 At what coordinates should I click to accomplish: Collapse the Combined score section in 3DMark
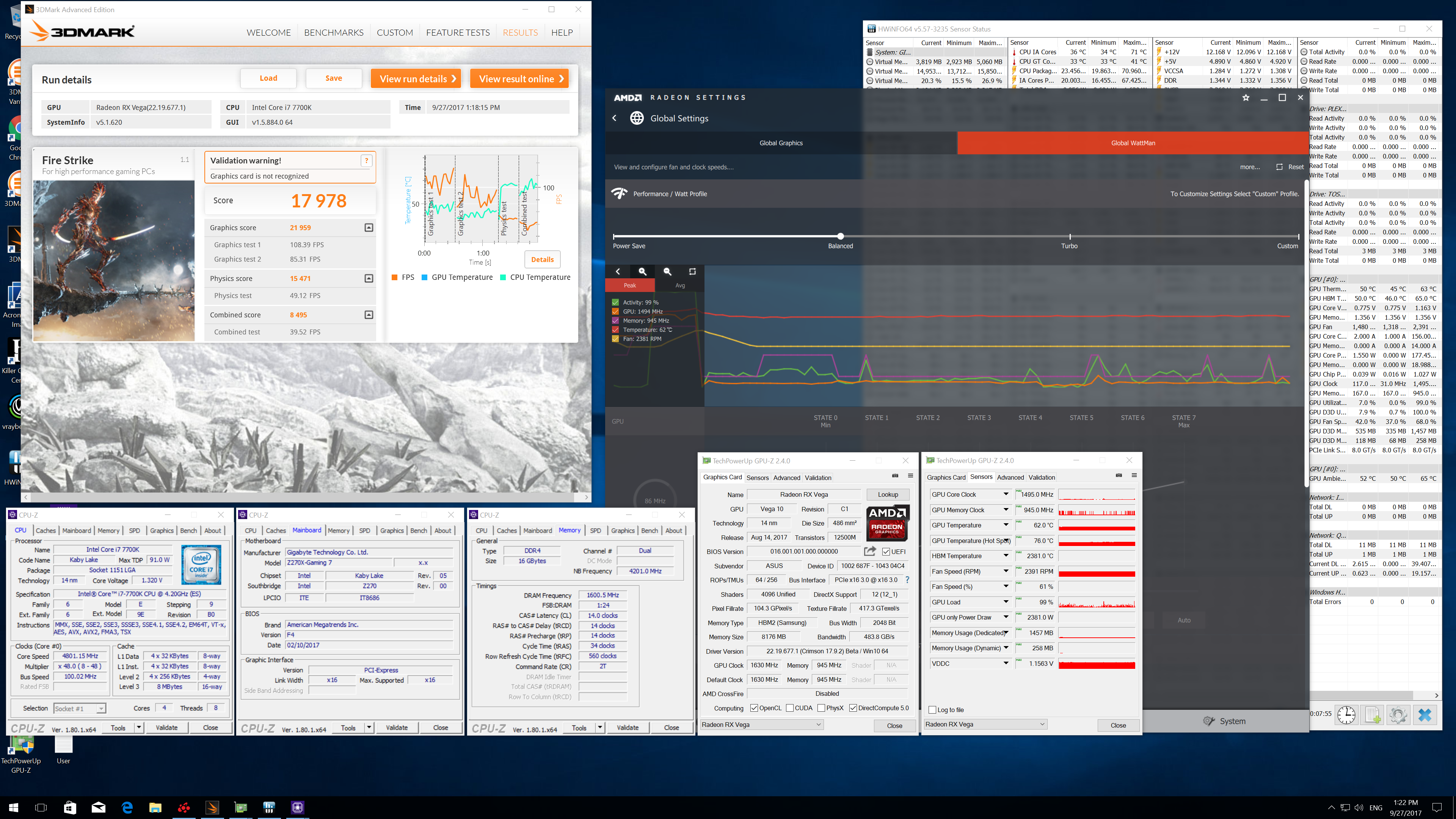coord(369,315)
